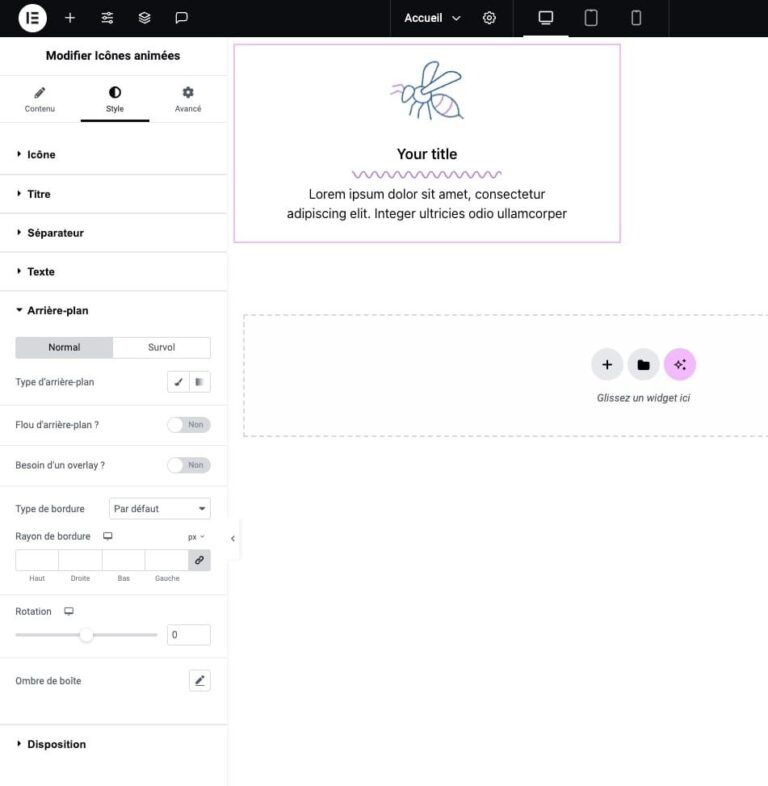Click 'Glissez un widget ici' text
The height and width of the screenshot is (786, 768).
(643, 398)
